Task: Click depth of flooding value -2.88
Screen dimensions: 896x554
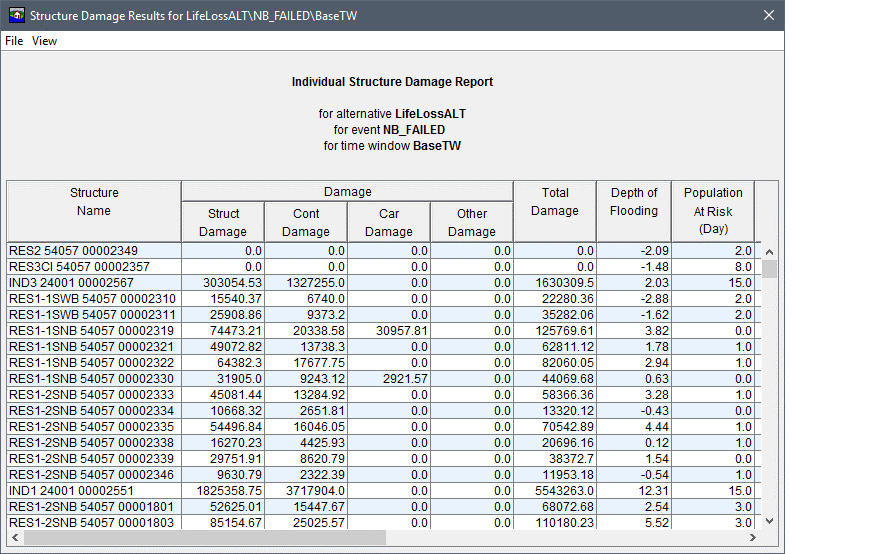Action: 654,299
